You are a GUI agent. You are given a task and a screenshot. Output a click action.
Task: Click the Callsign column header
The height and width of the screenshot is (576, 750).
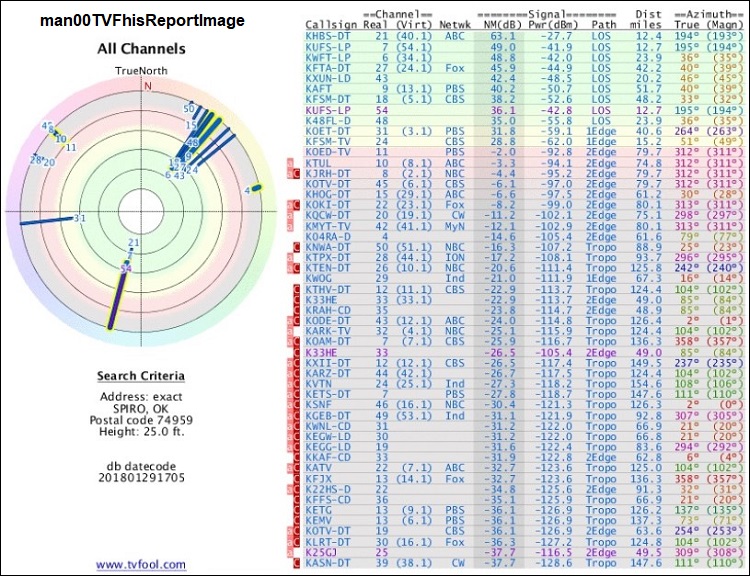point(328,24)
